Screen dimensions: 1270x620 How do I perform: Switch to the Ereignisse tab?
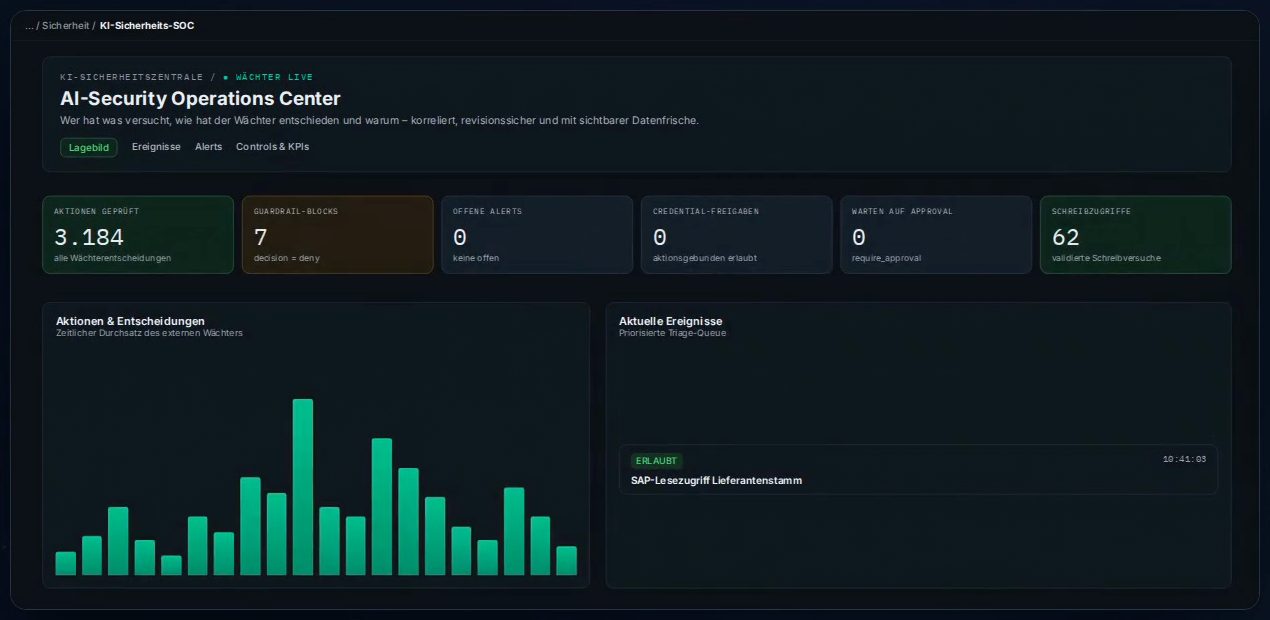coord(156,147)
